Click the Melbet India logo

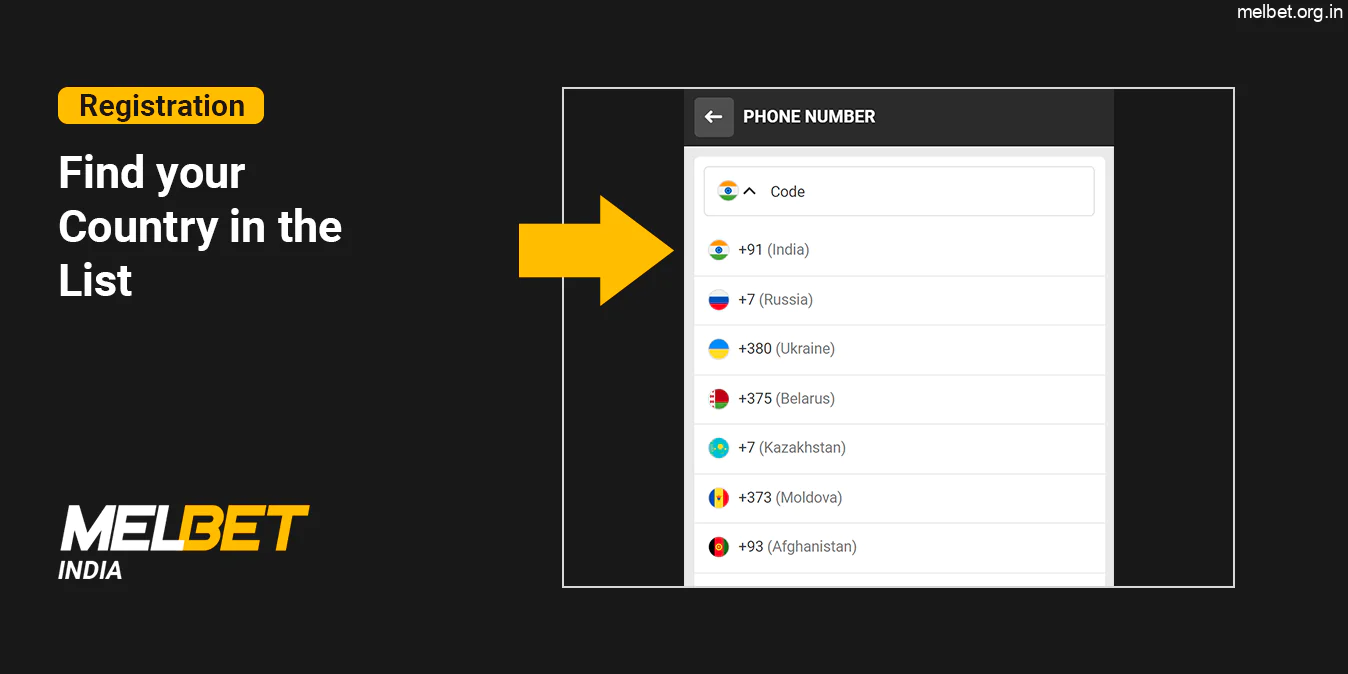[184, 530]
